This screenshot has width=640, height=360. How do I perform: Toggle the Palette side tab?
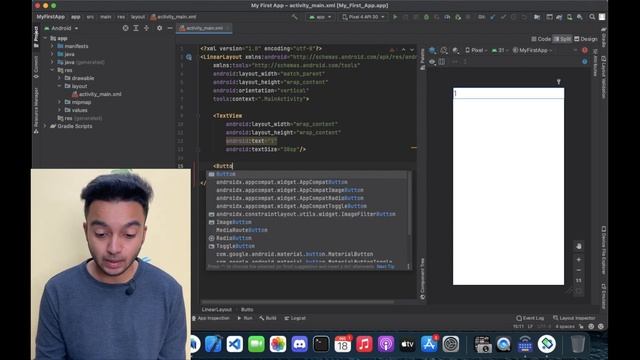(422, 59)
